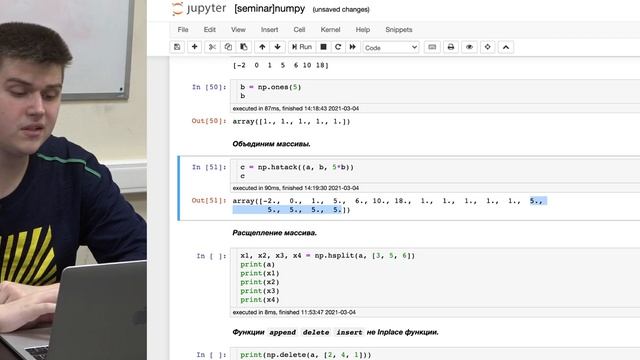The width and height of the screenshot is (640, 360).
Task: Click output line [-2 0 1 5 6 10 18]
Action: (x=280, y=65)
